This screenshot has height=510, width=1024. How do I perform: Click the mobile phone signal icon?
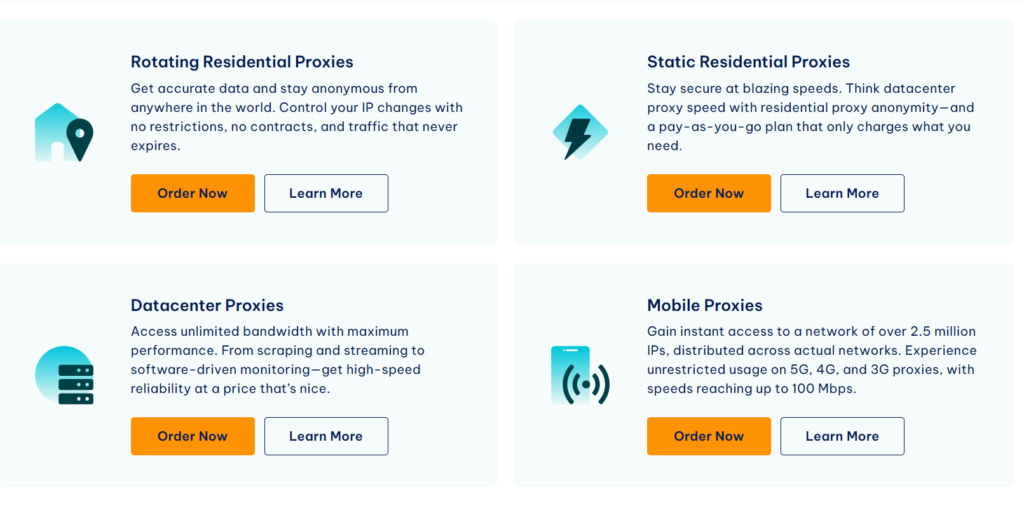coord(580,375)
